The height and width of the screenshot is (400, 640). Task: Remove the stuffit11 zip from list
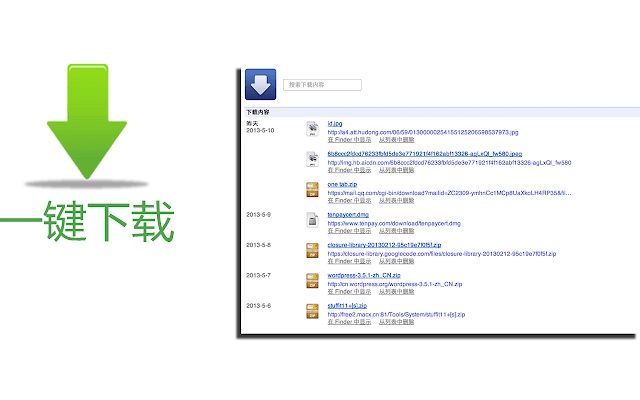(x=396, y=322)
